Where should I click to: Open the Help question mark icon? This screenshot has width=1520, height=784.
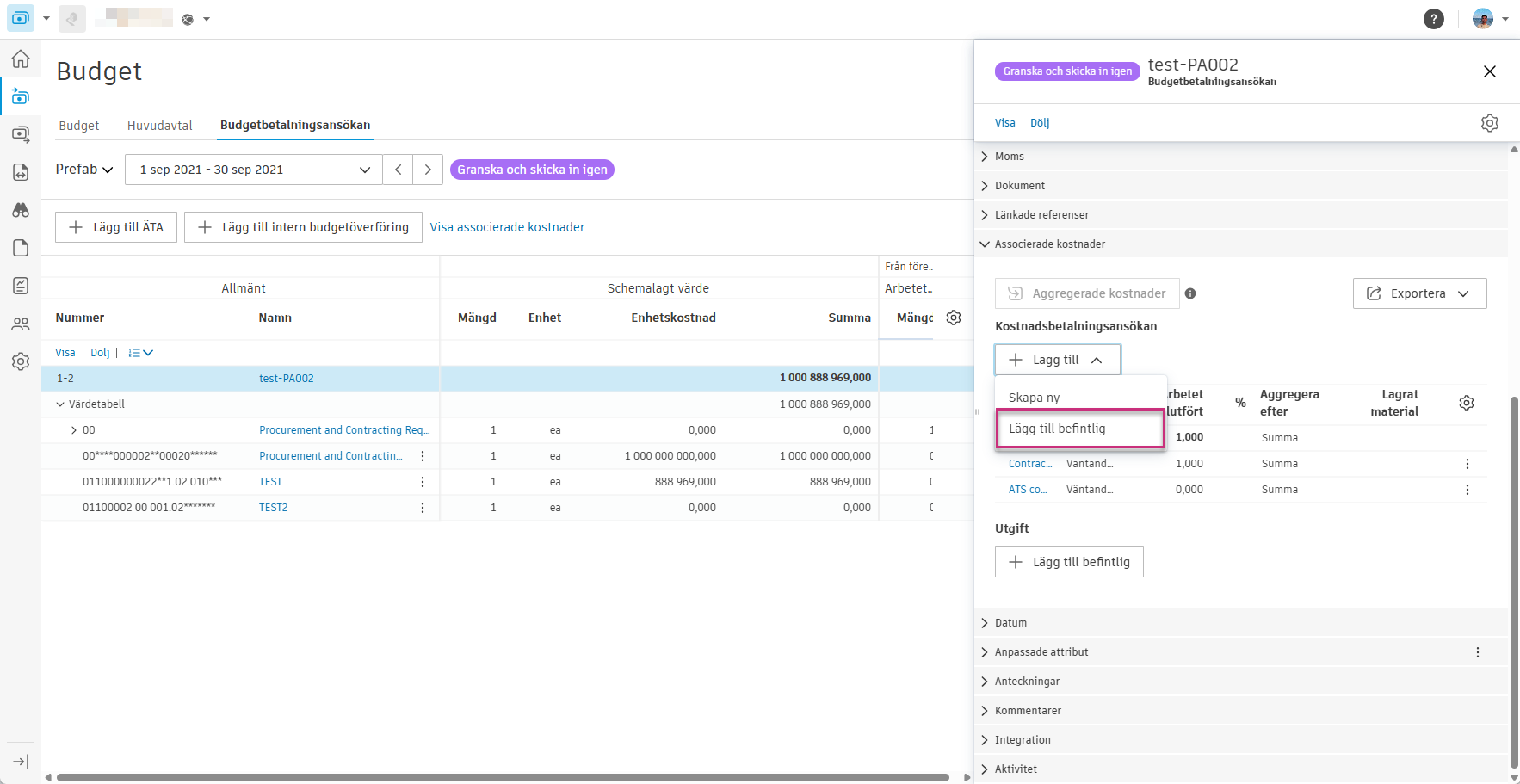coord(1433,19)
